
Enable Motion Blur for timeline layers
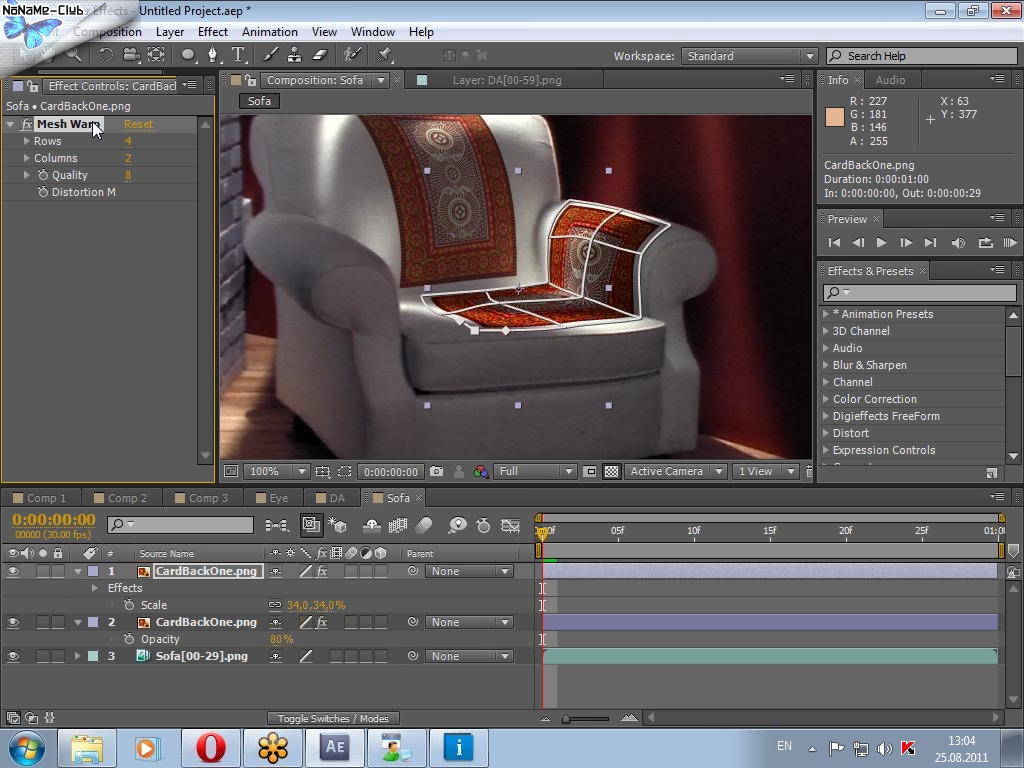coord(424,525)
